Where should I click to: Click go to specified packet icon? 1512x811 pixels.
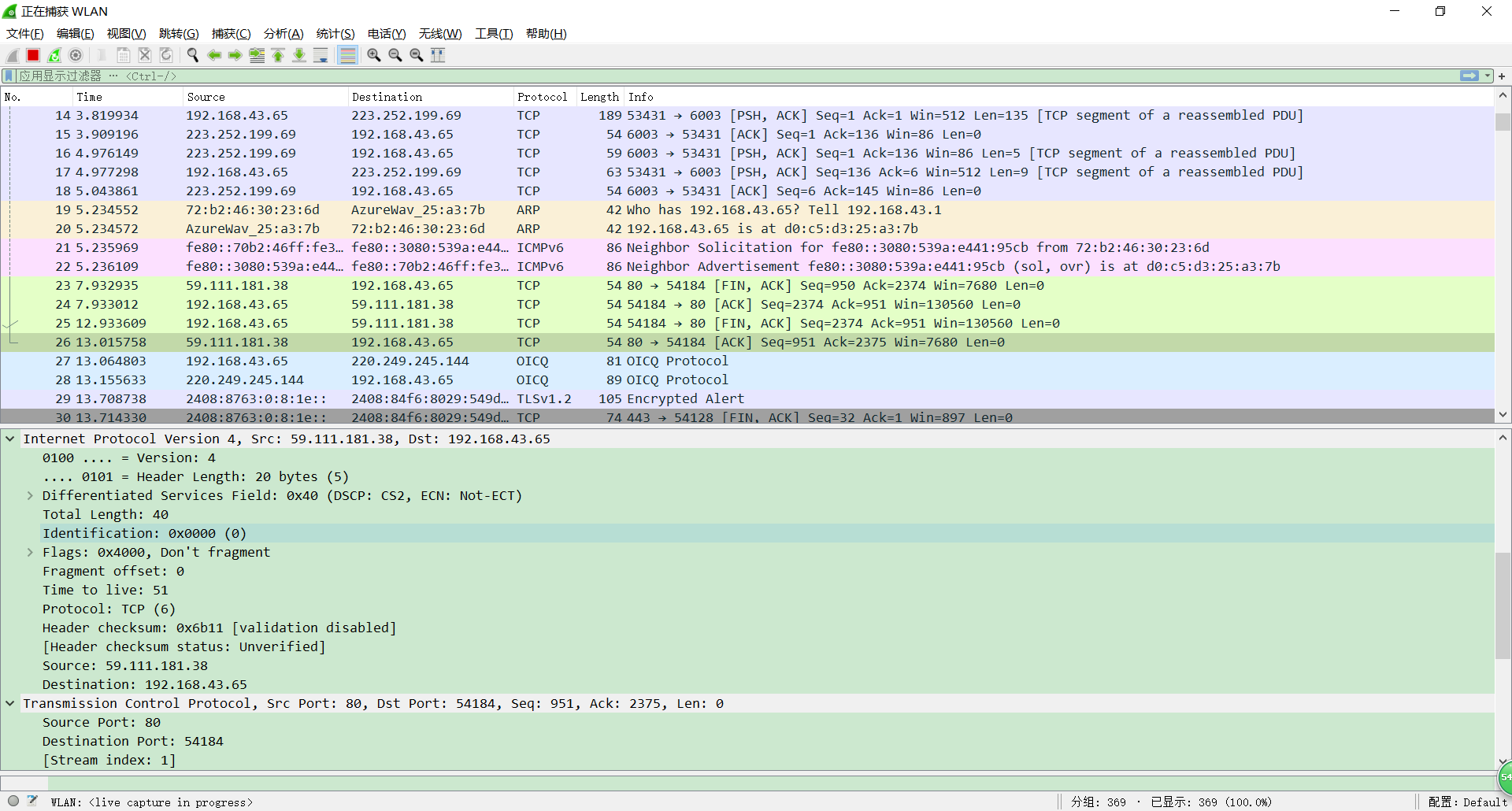[x=257, y=55]
